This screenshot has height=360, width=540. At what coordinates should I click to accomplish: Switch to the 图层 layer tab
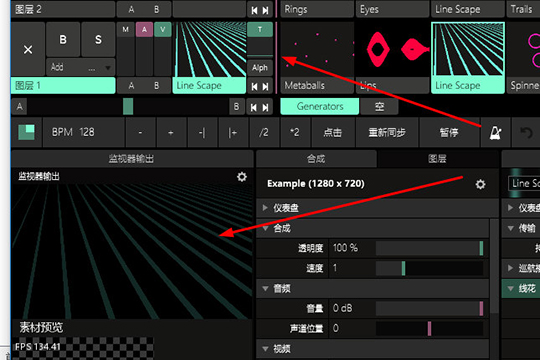point(437,159)
